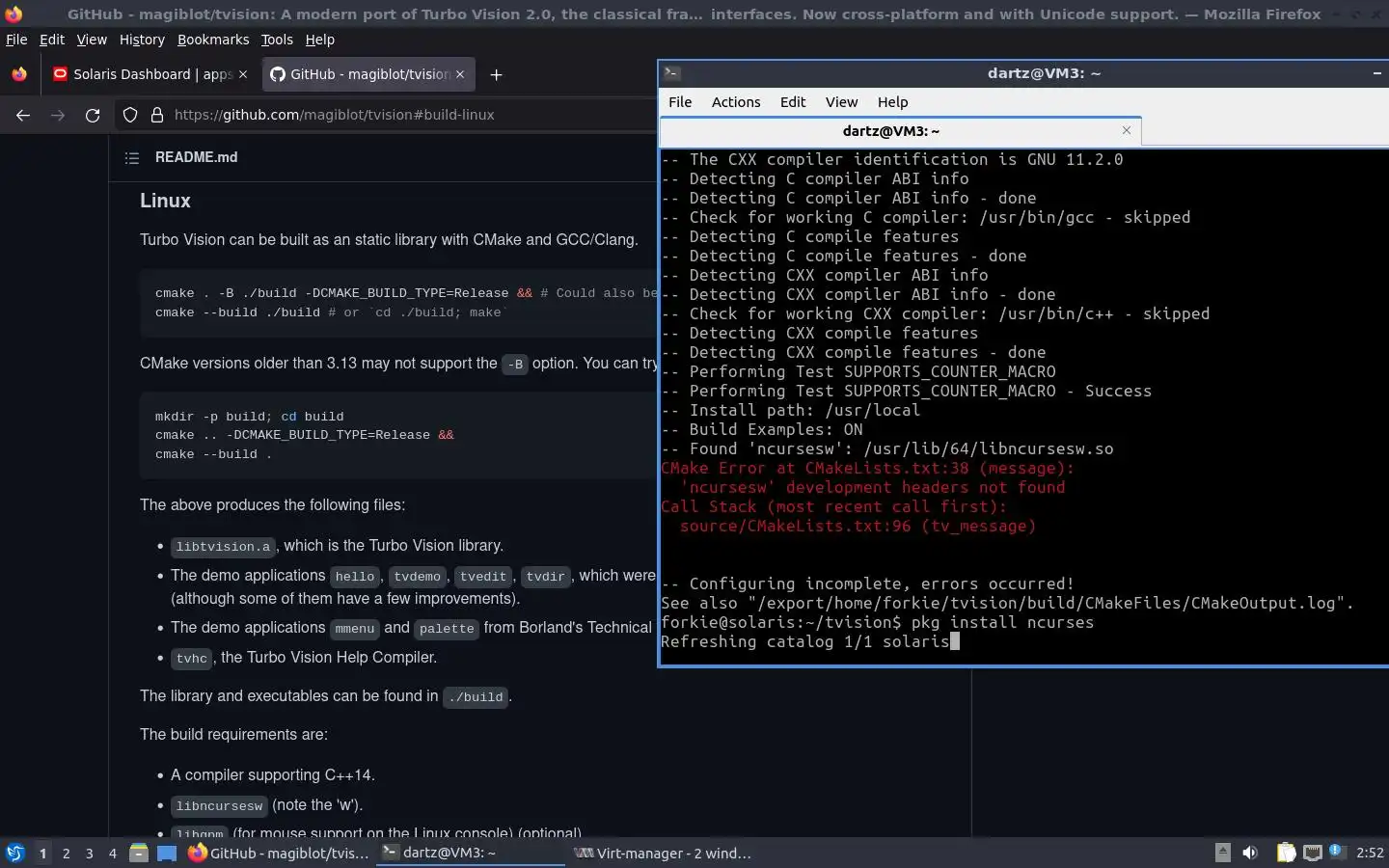1389x868 pixels.
Task: Close the Solaris Dashboard tab
Action: pyautogui.click(x=243, y=74)
